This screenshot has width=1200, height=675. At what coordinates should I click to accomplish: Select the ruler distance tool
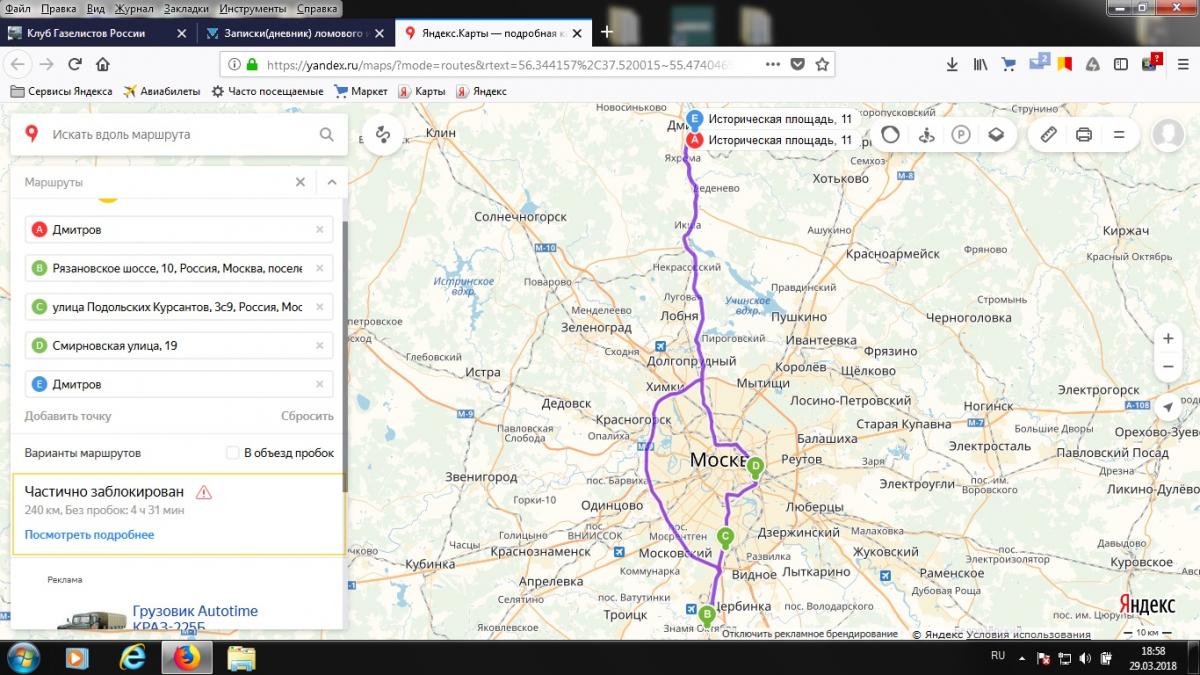point(1048,134)
